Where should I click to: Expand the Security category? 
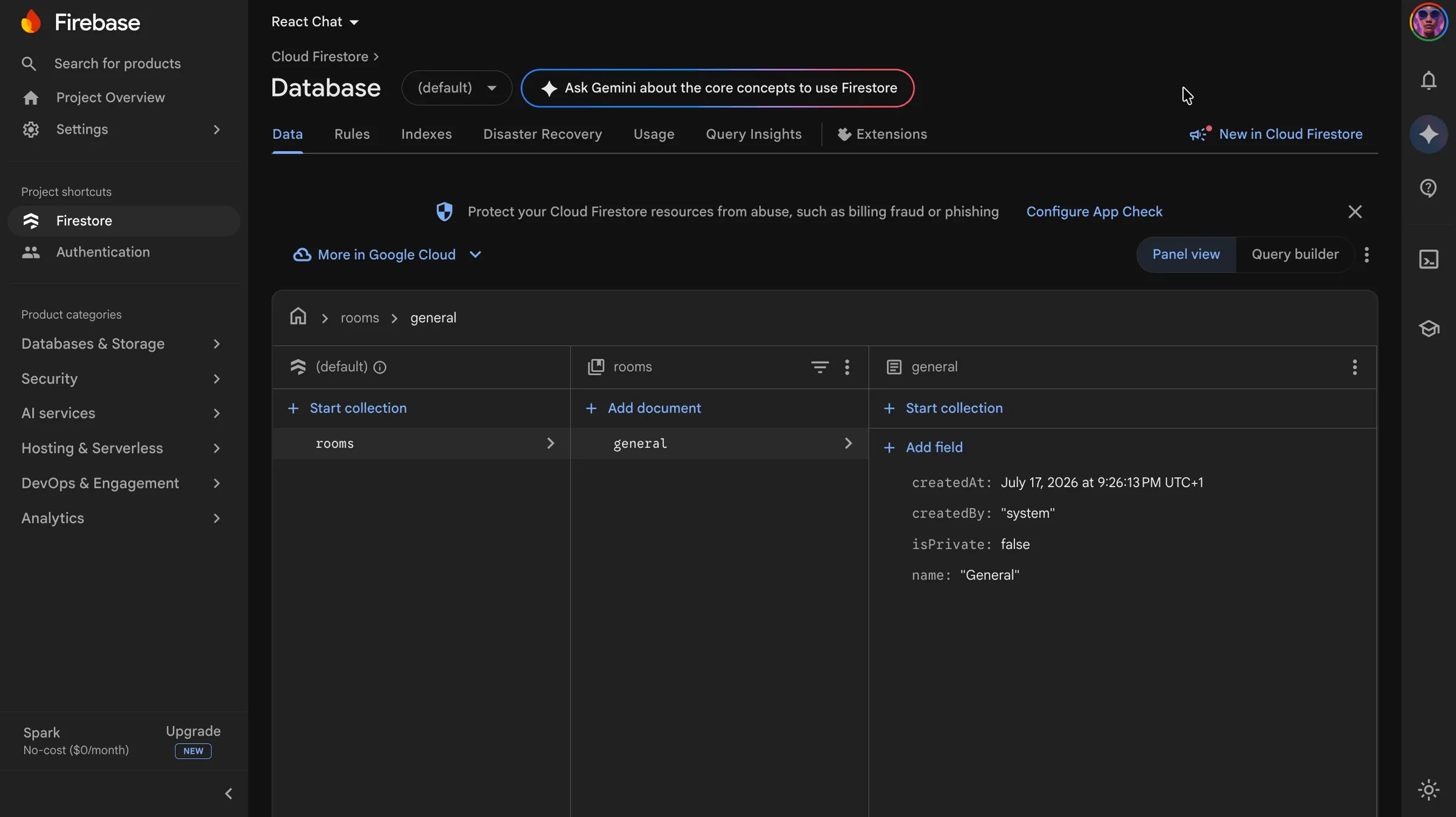[x=217, y=379]
